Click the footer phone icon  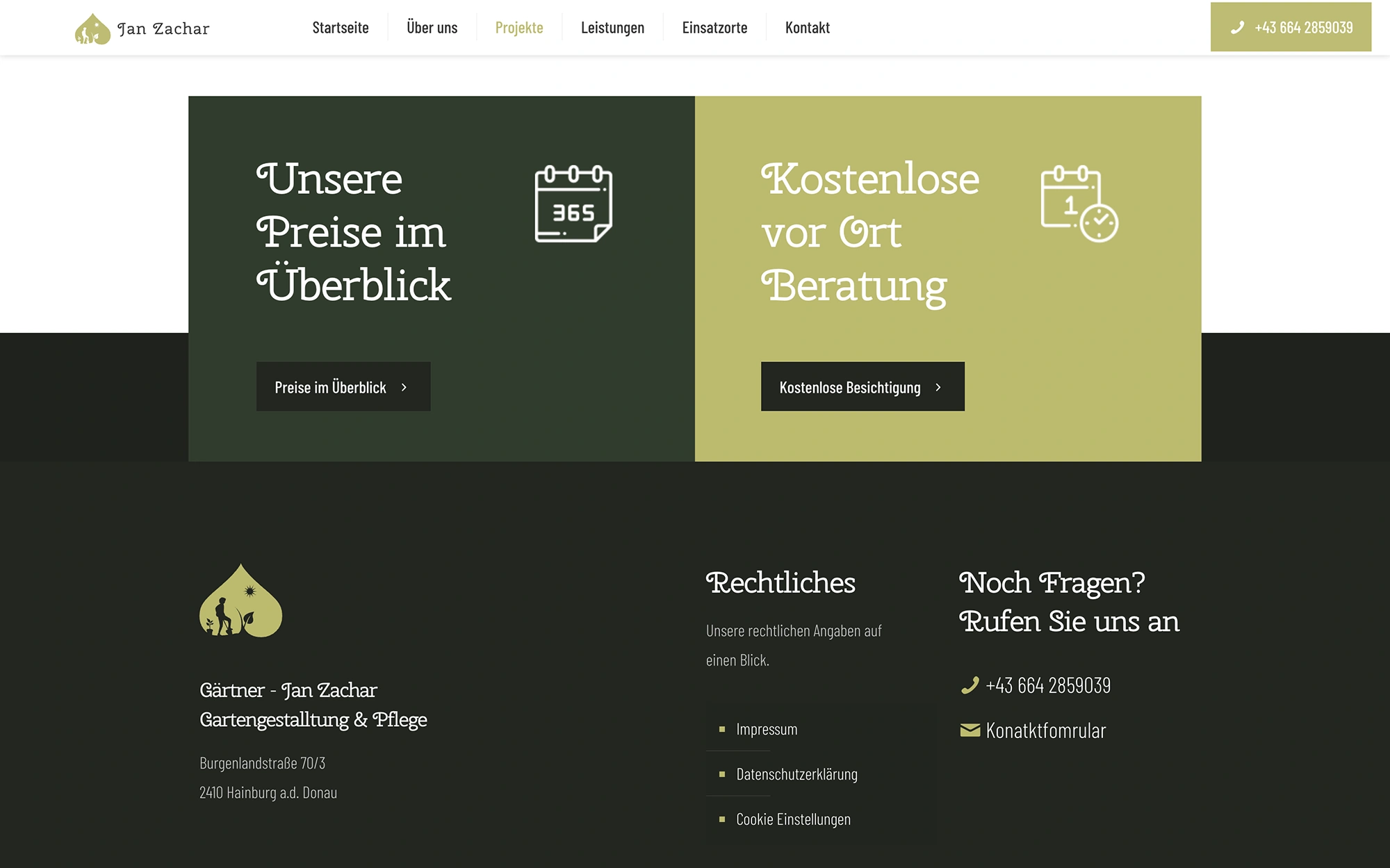tap(970, 685)
